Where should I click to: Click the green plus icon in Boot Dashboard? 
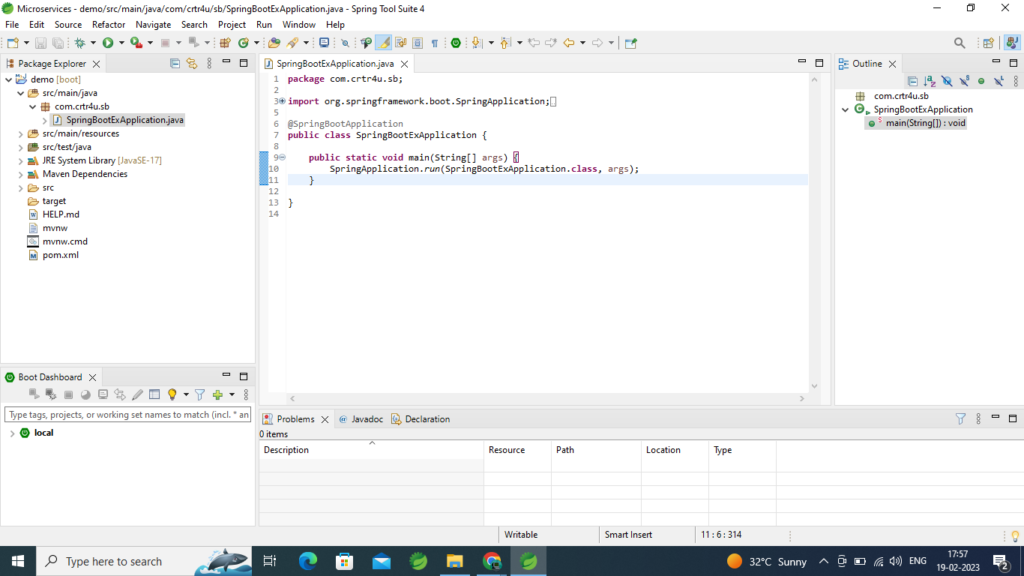point(218,394)
